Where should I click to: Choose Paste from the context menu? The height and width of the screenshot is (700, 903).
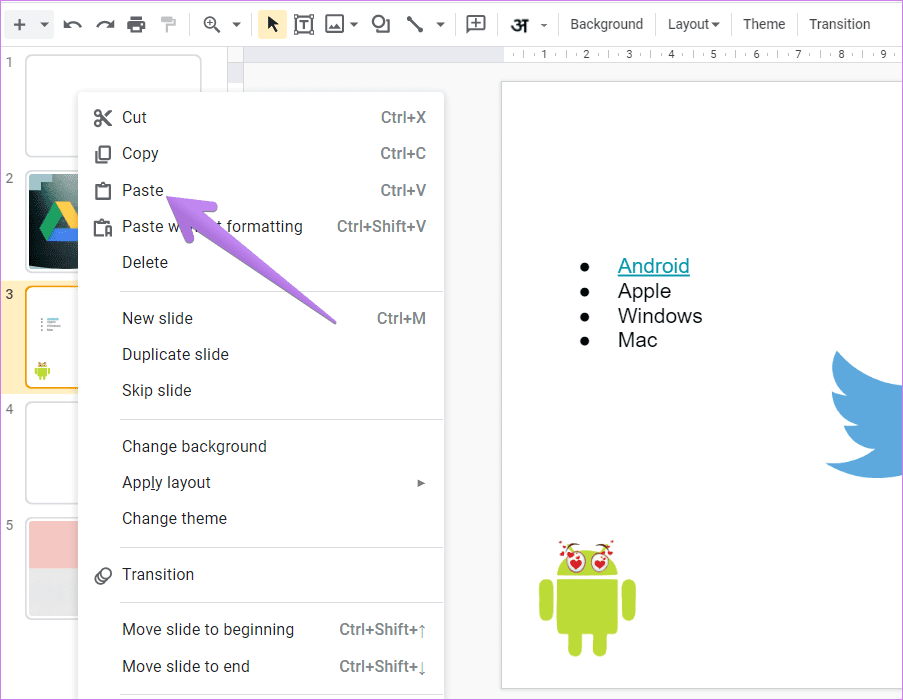click(x=261, y=190)
